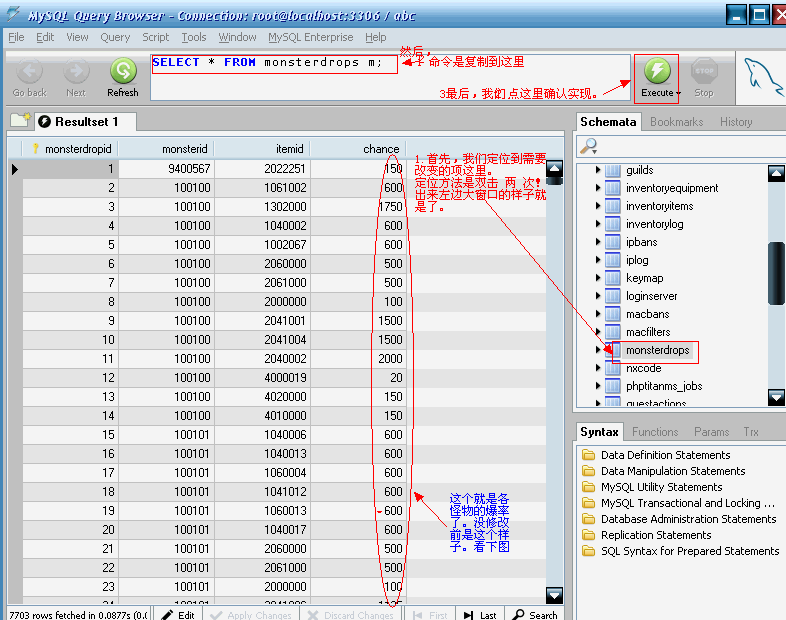Click the Stop query icon
Screen dimensions: 786x620
tap(704, 71)
